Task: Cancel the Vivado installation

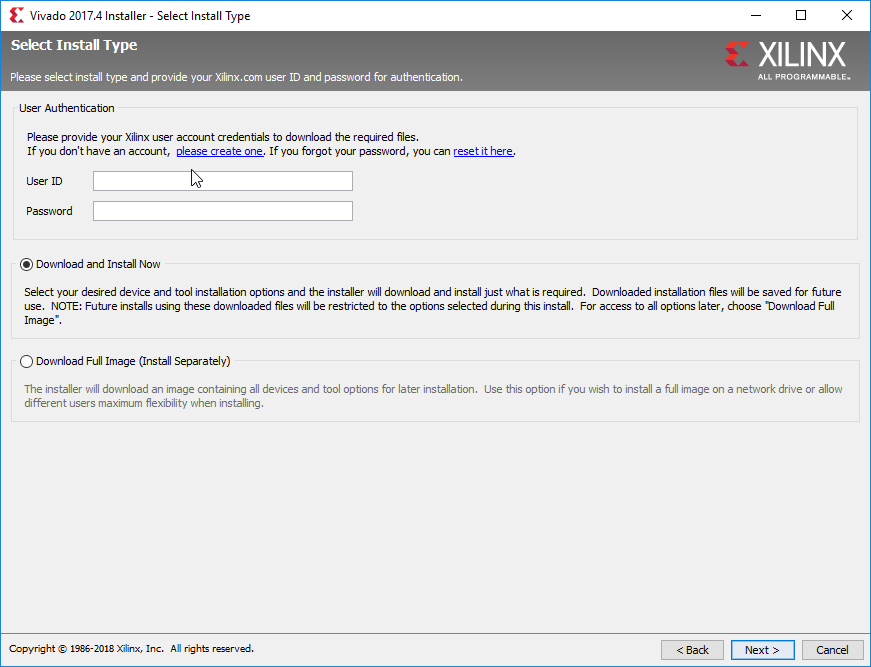Action: coord(832,650)
